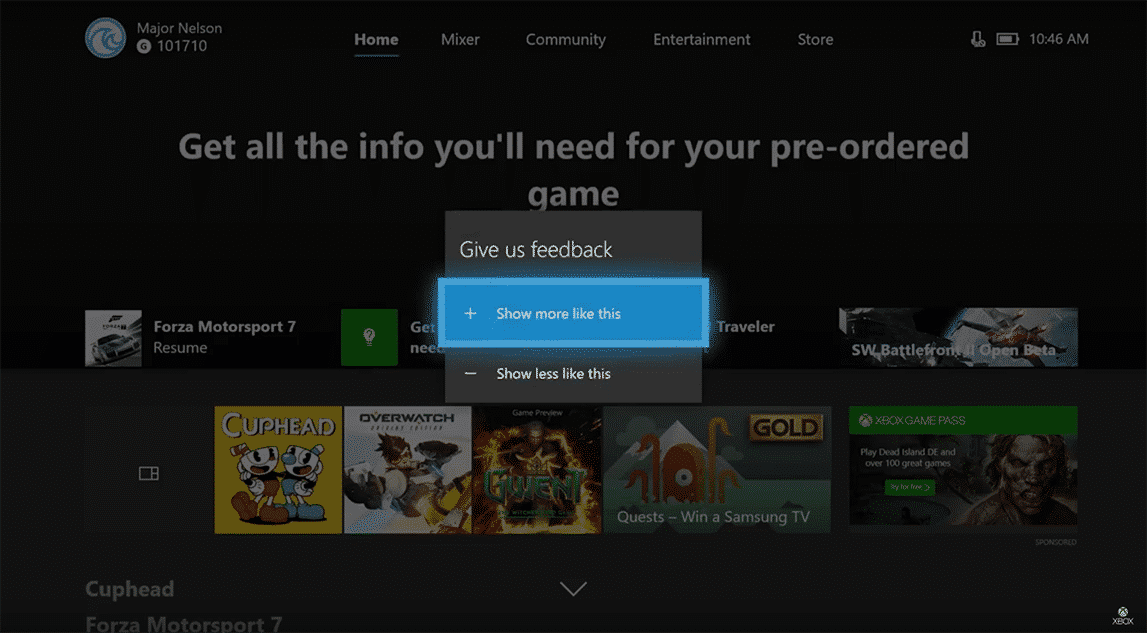Viewport: 1147px width, 633px height.
Task: Navigate to the Store tab
Action: tap(815, 40)
